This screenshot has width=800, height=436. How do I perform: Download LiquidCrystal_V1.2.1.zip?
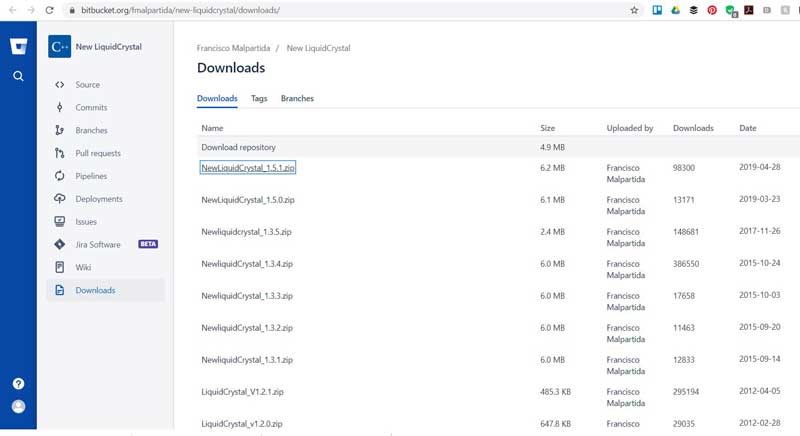[242, 392]
